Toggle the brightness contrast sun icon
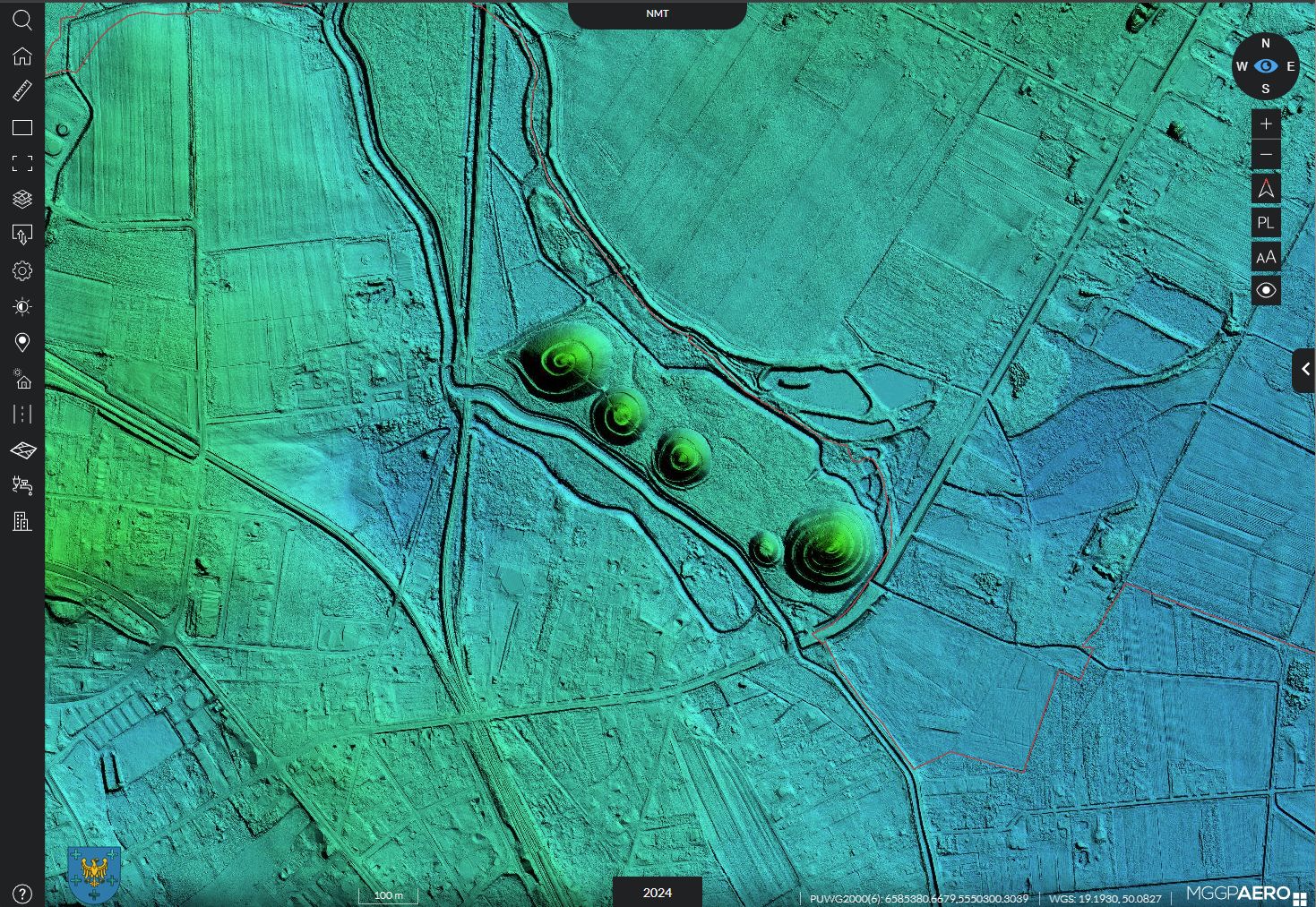This screenshot has width=1316, height=907. [x=22, y=306]
